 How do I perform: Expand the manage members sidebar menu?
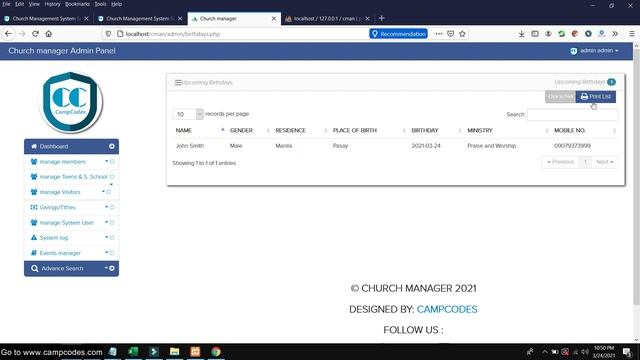tap(71, 162)
